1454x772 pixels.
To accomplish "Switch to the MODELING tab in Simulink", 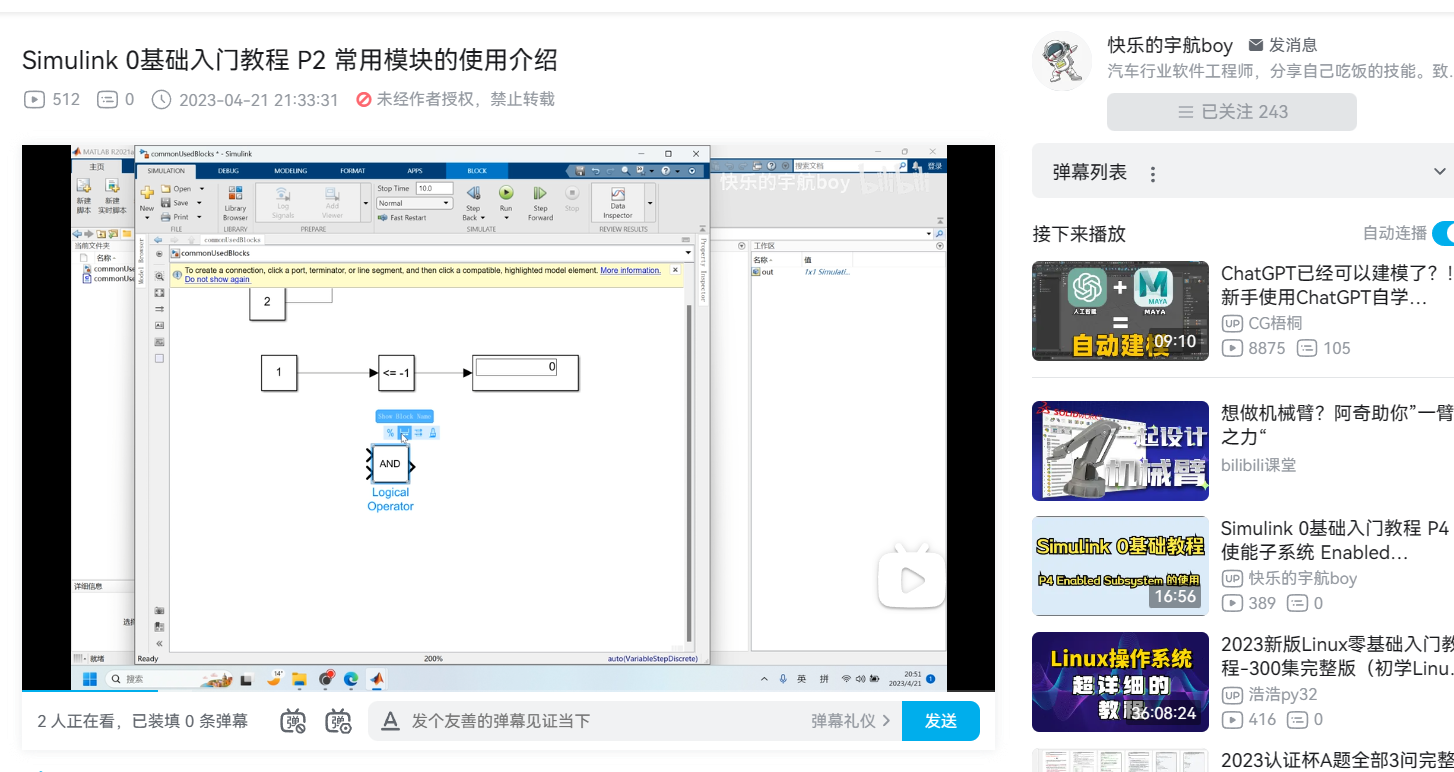I will 291,171.
